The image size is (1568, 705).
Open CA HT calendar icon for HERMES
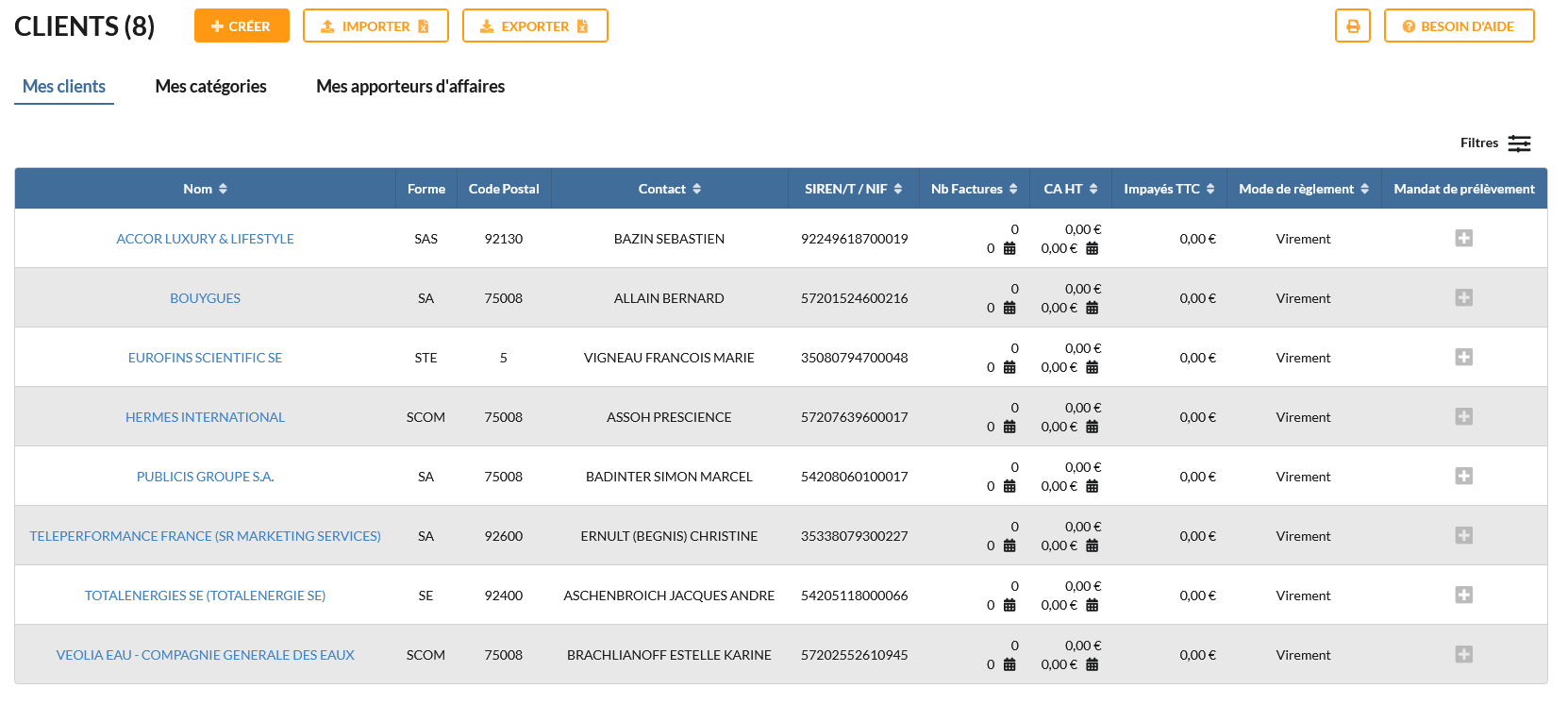[x=1093, y=427]
